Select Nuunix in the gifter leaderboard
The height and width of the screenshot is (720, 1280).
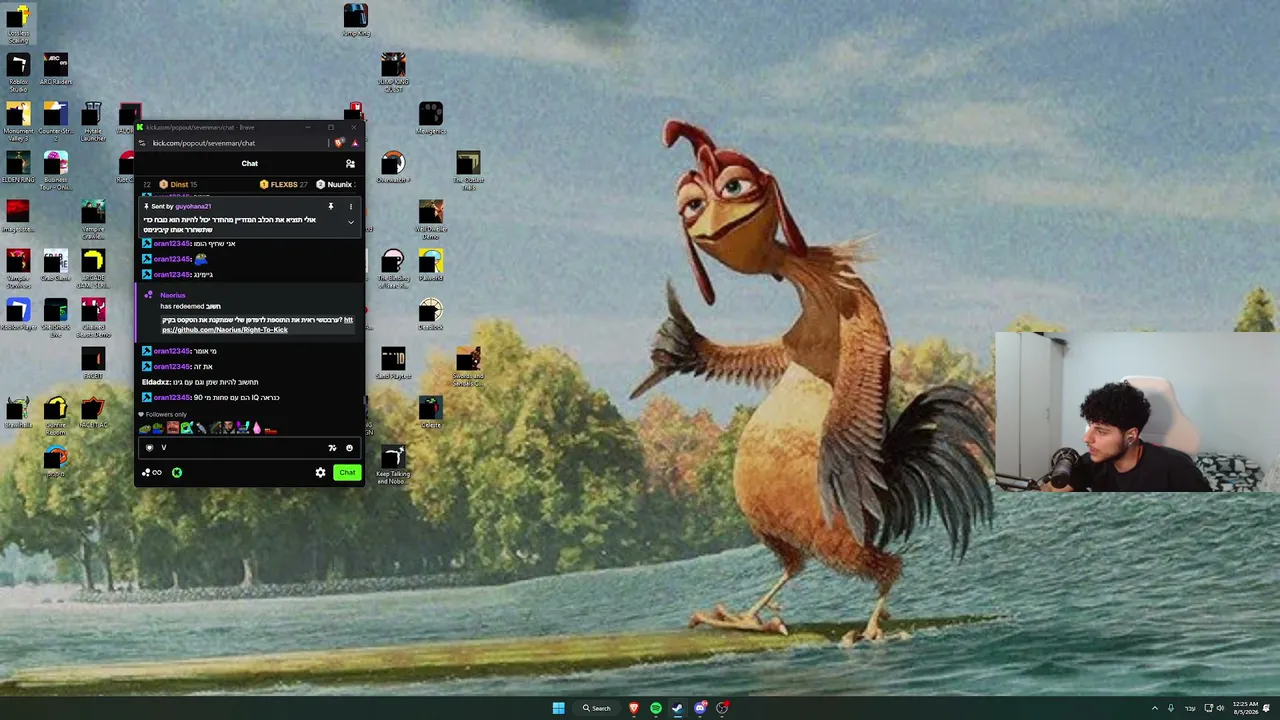click(335, 185)
